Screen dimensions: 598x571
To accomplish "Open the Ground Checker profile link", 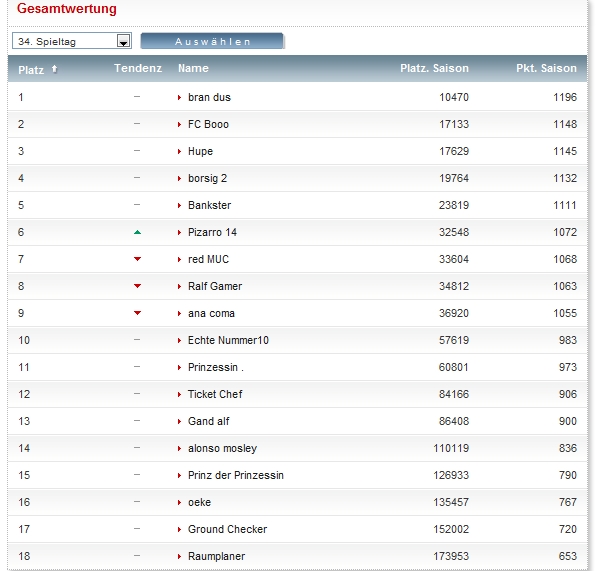I will click(x=227, y=529).
